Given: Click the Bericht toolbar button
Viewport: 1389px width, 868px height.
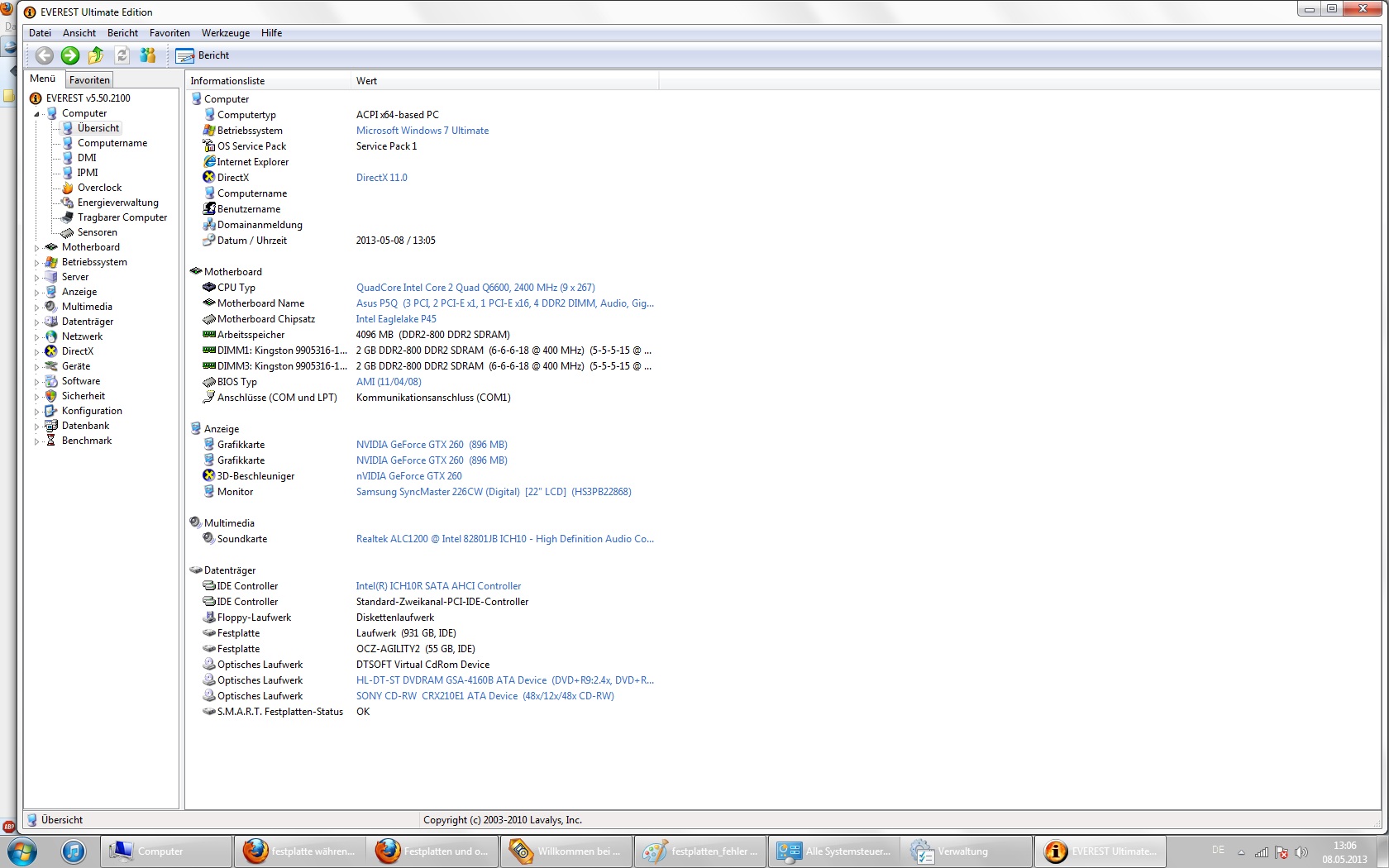Looking at the screenshot, I should tap(203, 55).
